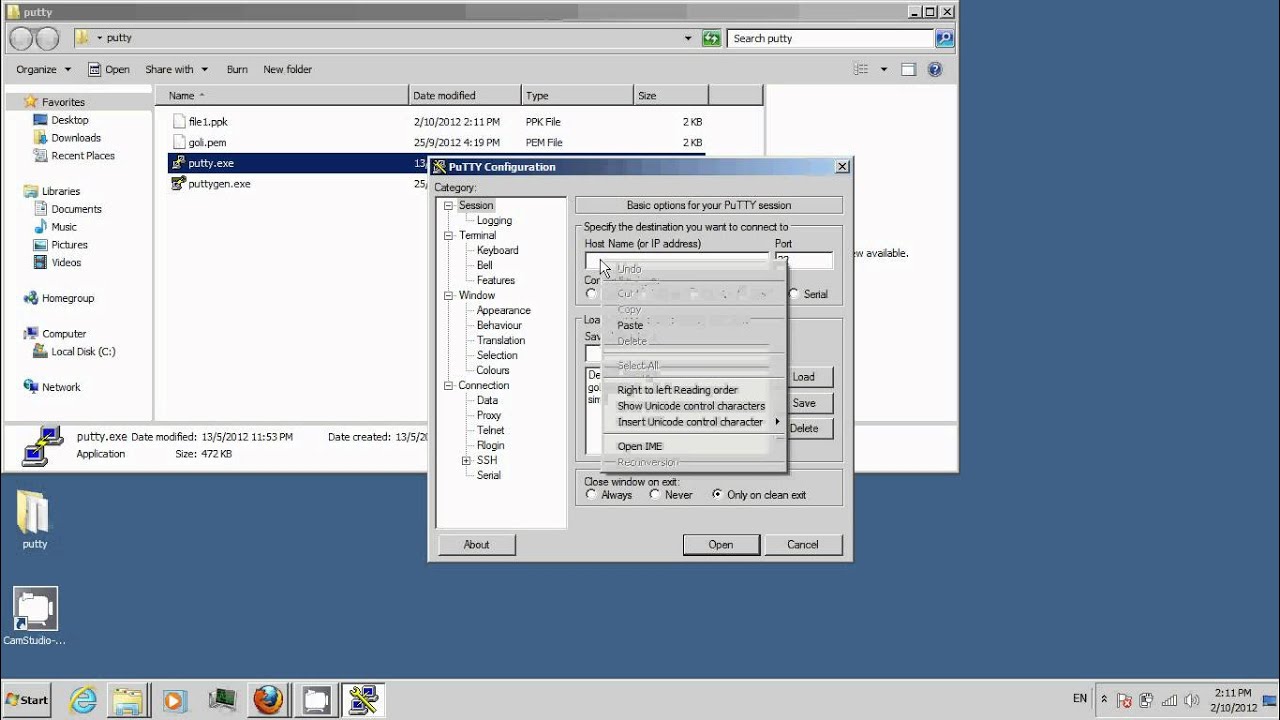1280x720 pixels.
Task: Cancel the PuTTY Configuration dialog
Action: tap(803, 544)
